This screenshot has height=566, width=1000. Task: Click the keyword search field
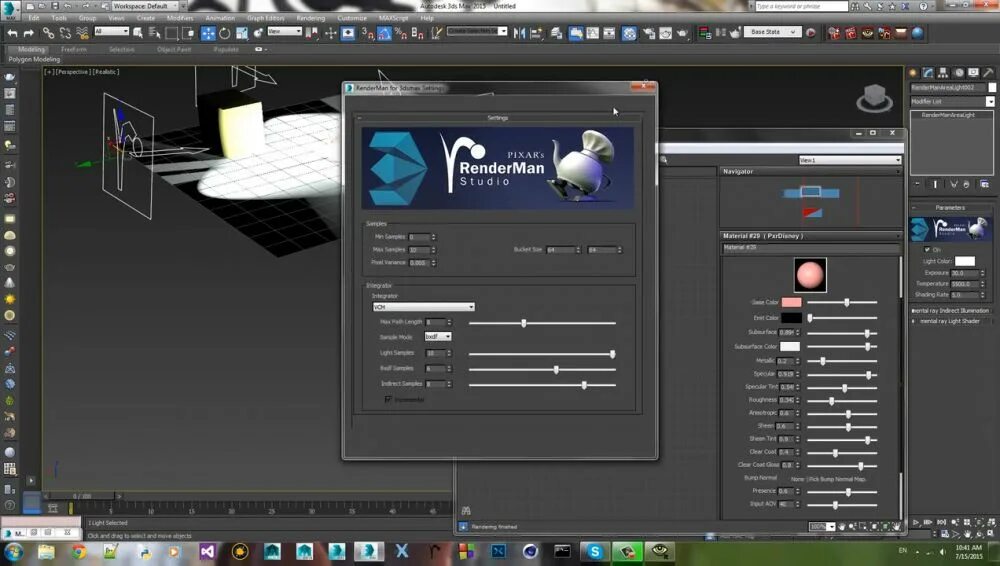coord(802,6)
